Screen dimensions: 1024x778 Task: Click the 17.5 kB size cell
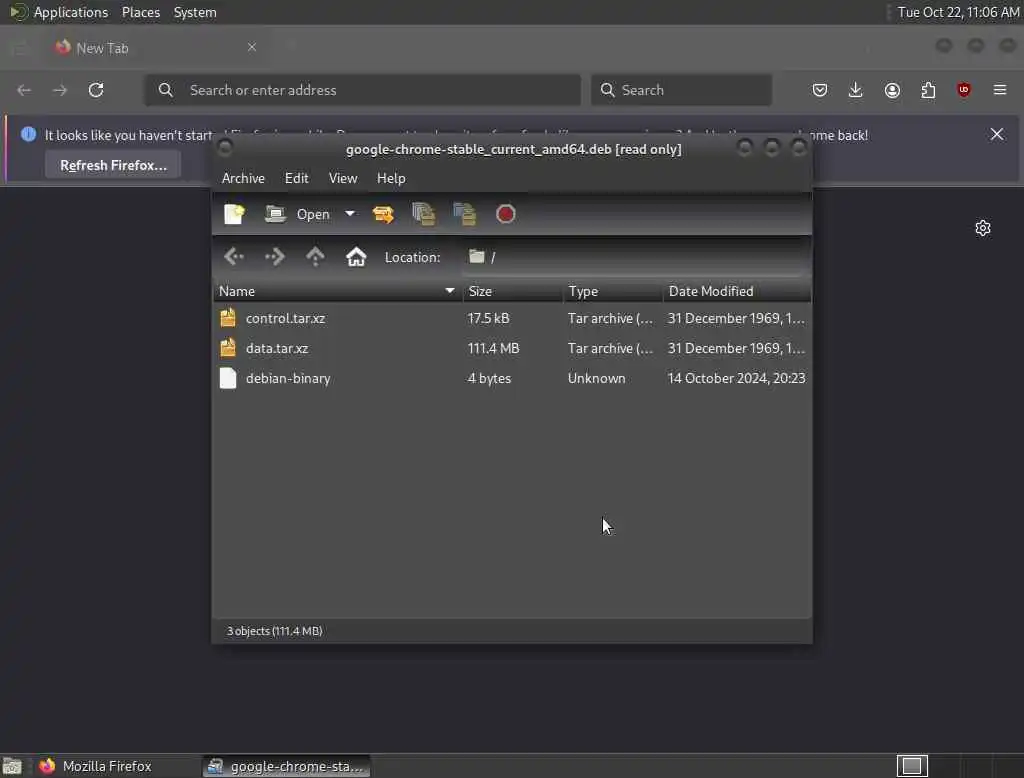pyautogui.click(x=488, y=318)
